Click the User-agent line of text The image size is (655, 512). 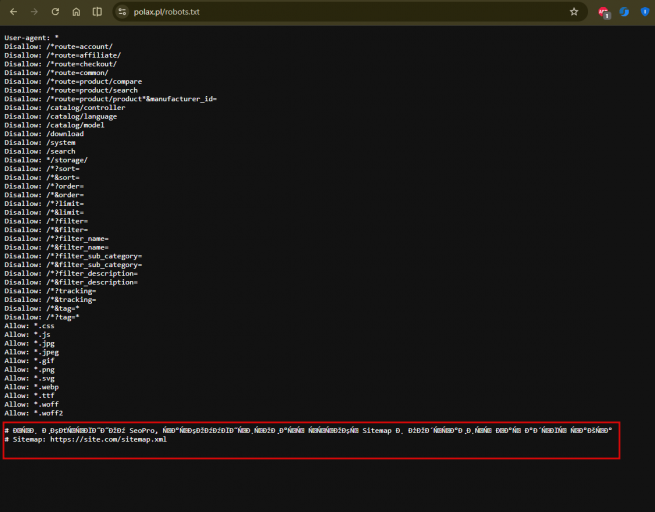pyautogui.click(x=31, y=38)
